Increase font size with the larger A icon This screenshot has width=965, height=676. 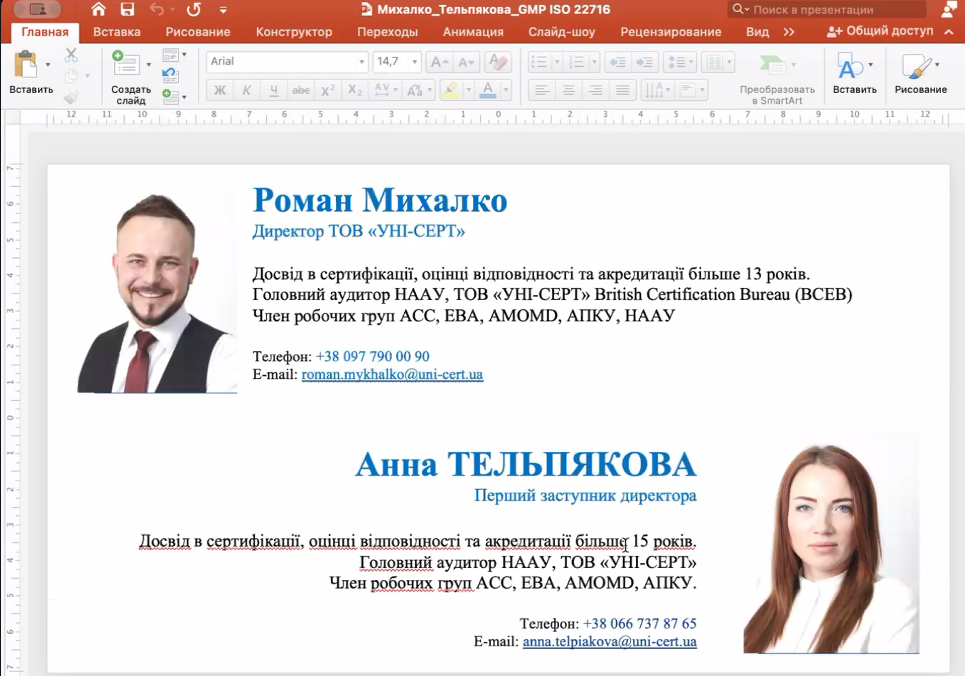436,62
